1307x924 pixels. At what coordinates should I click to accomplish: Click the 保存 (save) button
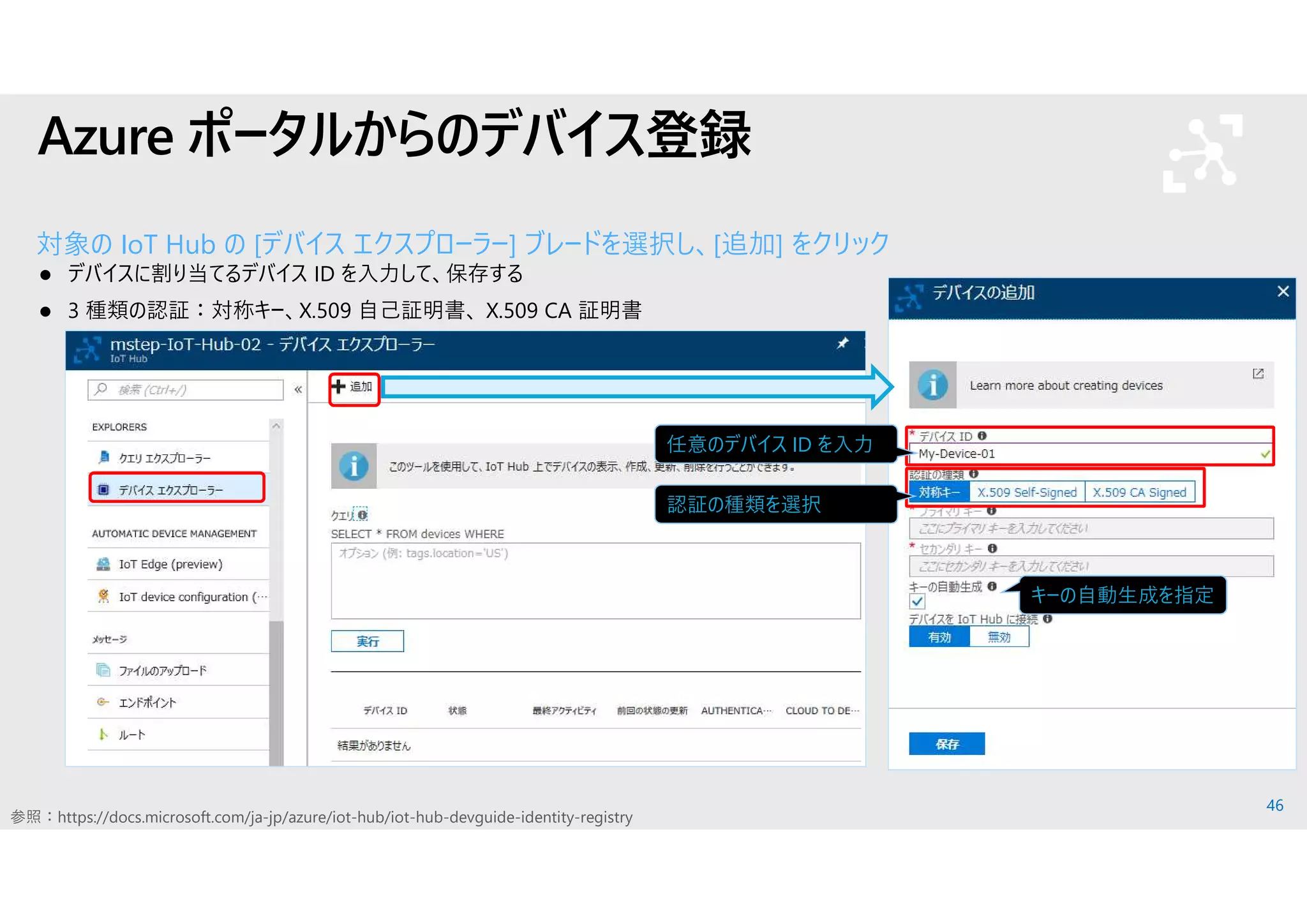946,744
